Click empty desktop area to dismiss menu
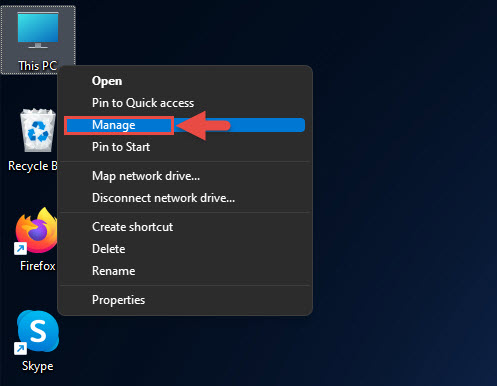 point(400,200)
